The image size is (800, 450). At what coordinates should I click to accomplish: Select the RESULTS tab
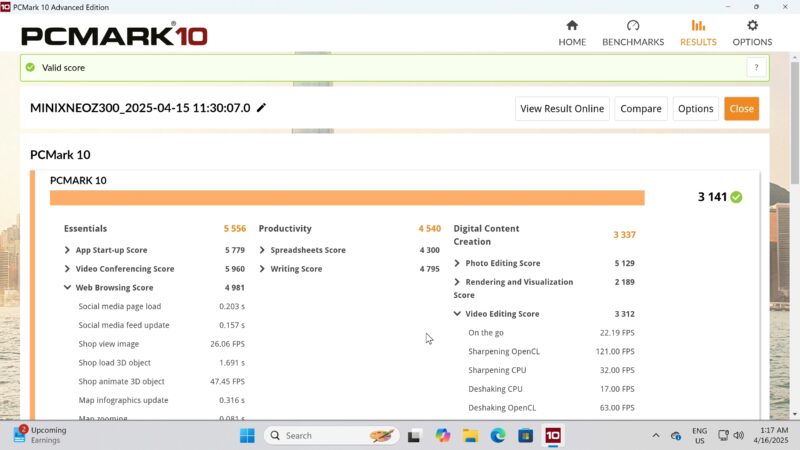(698, 33)
